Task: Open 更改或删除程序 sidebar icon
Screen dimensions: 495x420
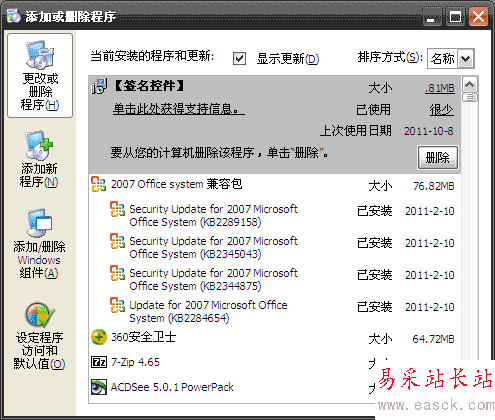Action: point(40,55)
